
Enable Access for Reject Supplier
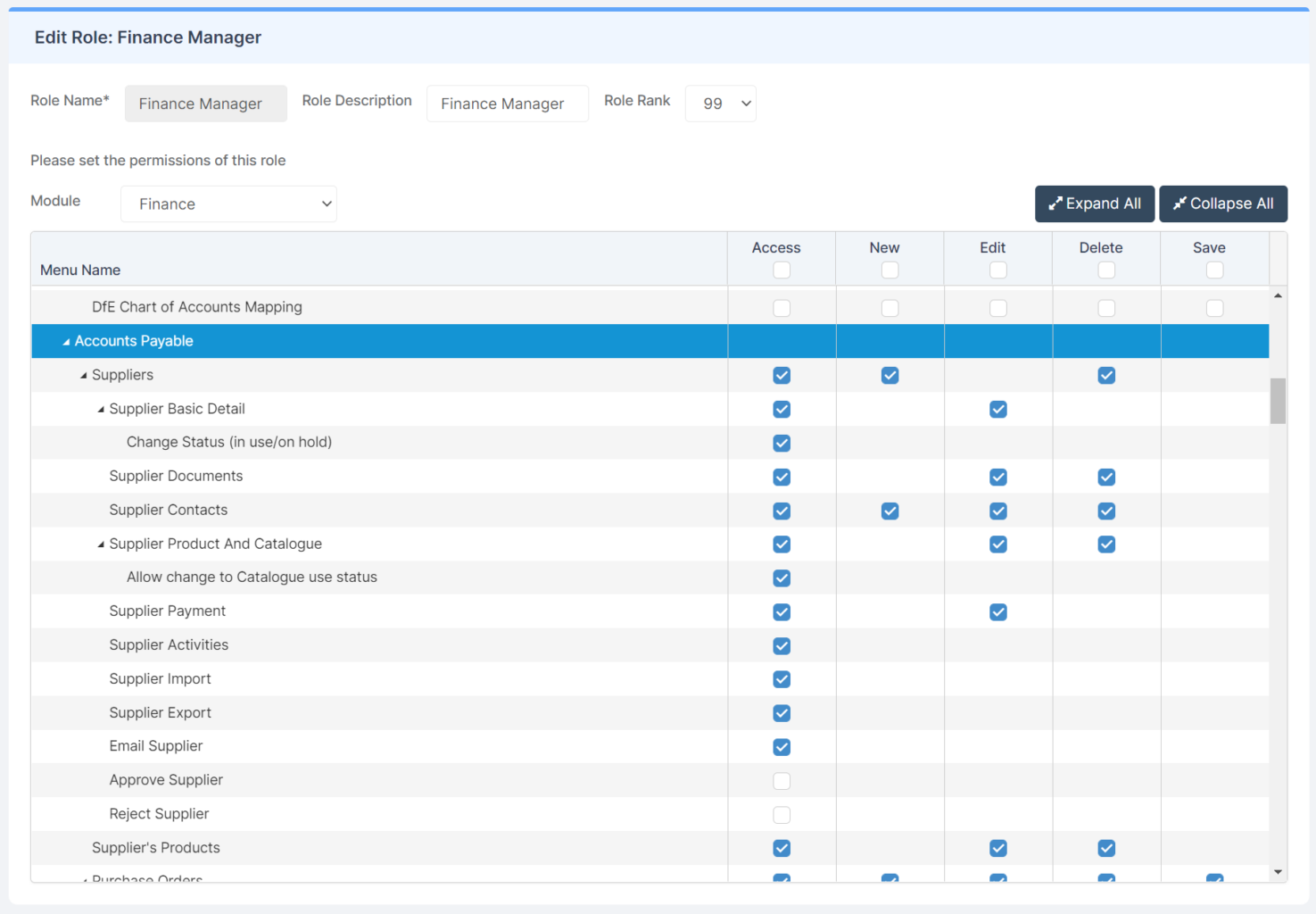point(782,814)
